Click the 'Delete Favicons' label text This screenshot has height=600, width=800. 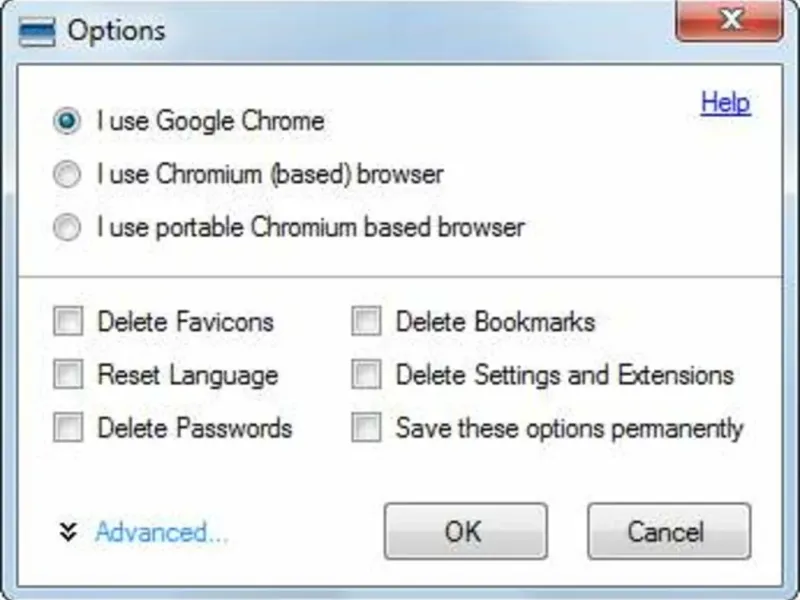pos(185,322)
